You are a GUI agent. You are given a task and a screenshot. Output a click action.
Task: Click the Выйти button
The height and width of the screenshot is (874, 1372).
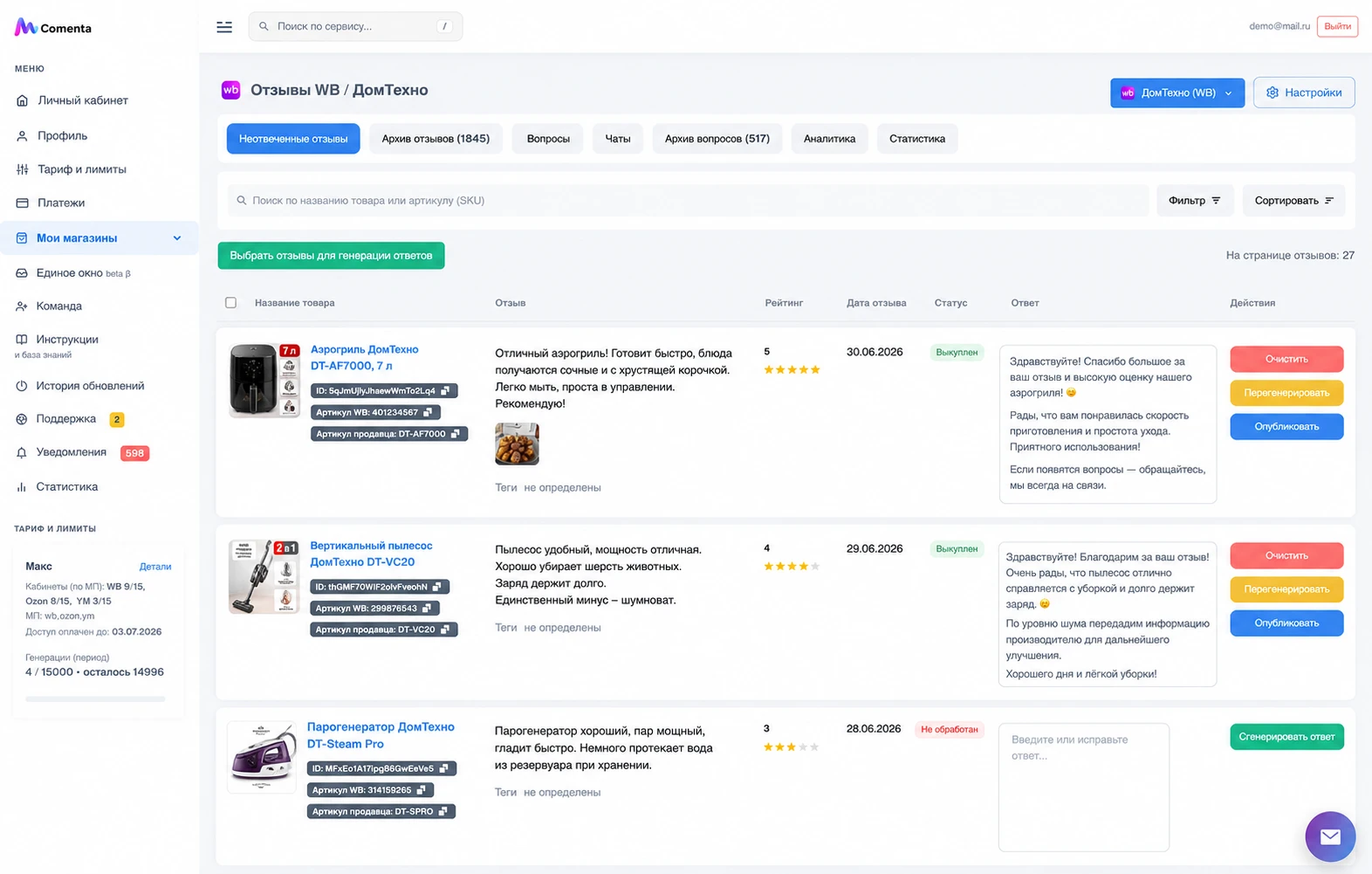click(1337, 26)
